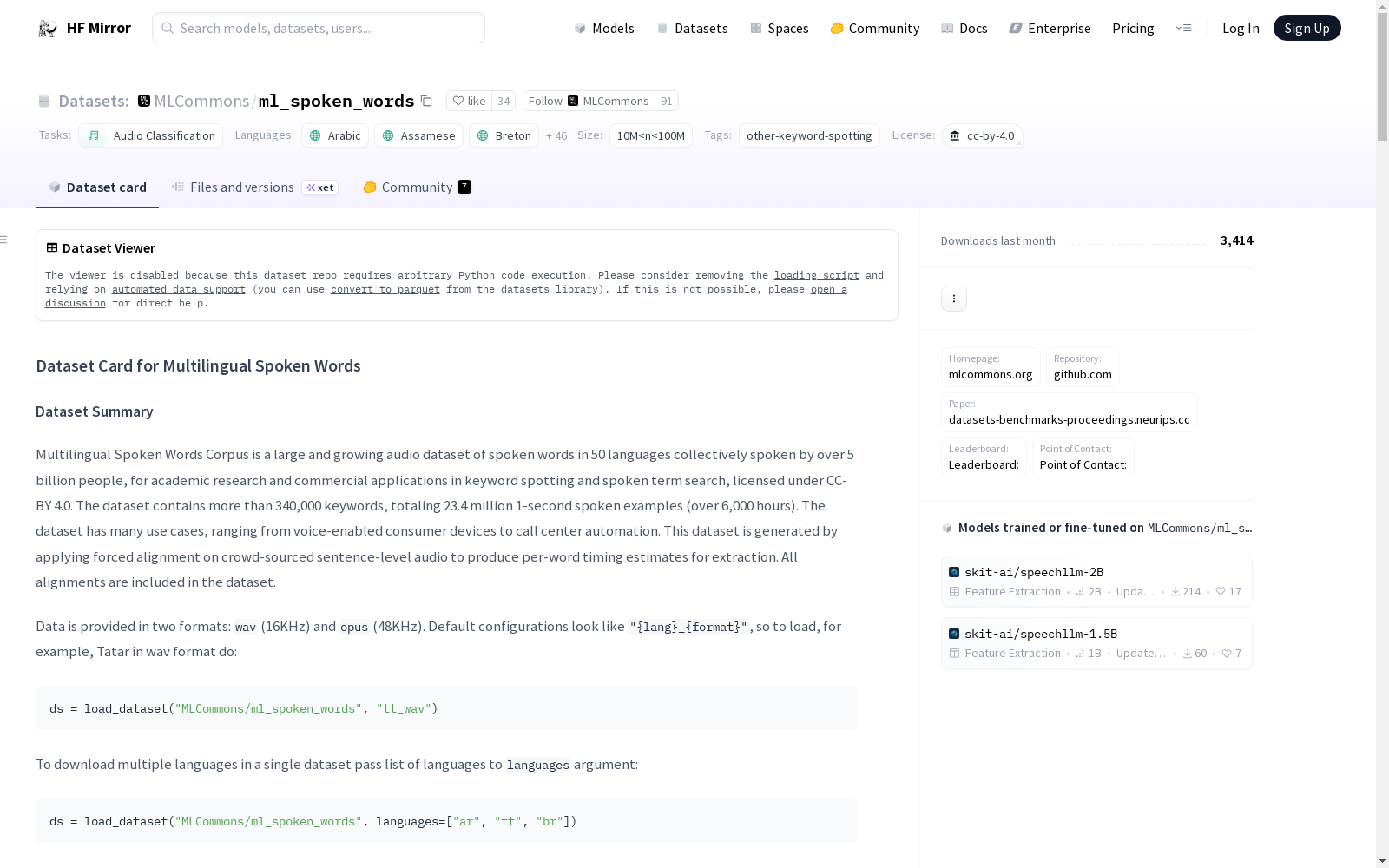Click the 'Dataset Card for Multilingual Spoken Words' heading
1389x868 pixels.
[x=198, y=365]
